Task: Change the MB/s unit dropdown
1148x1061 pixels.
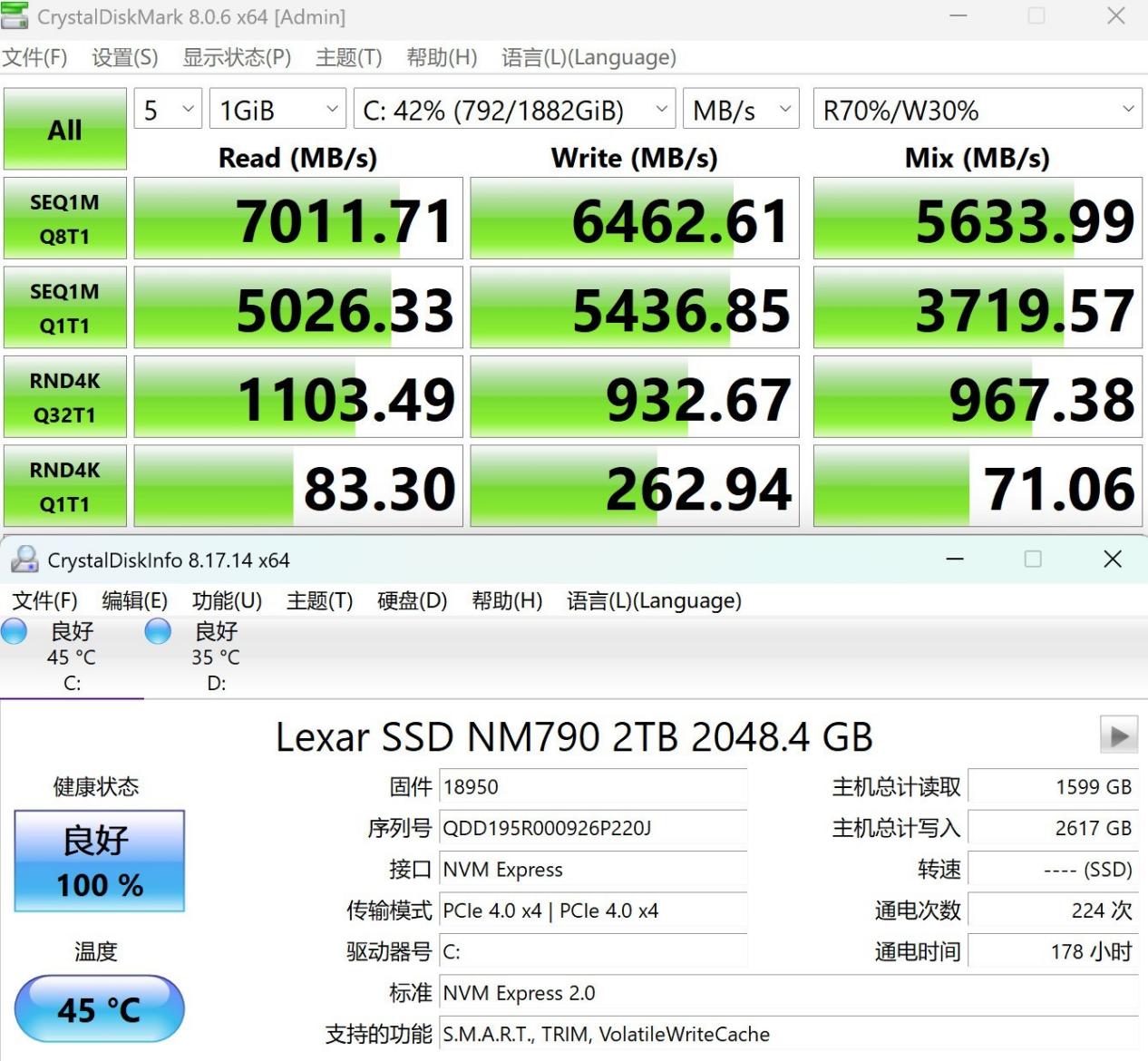Action: 740,111
